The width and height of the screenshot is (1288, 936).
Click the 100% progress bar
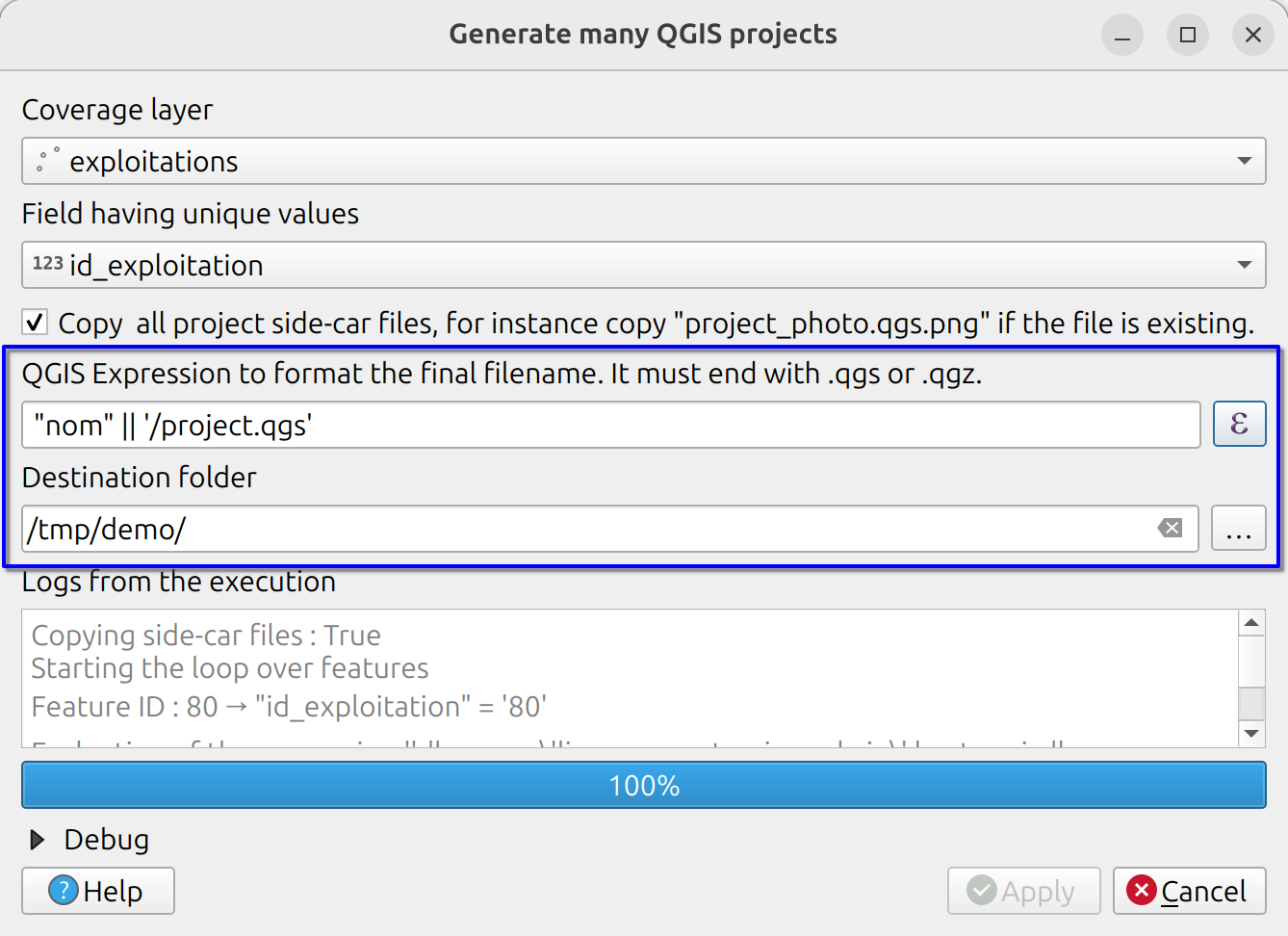[644, 785]
